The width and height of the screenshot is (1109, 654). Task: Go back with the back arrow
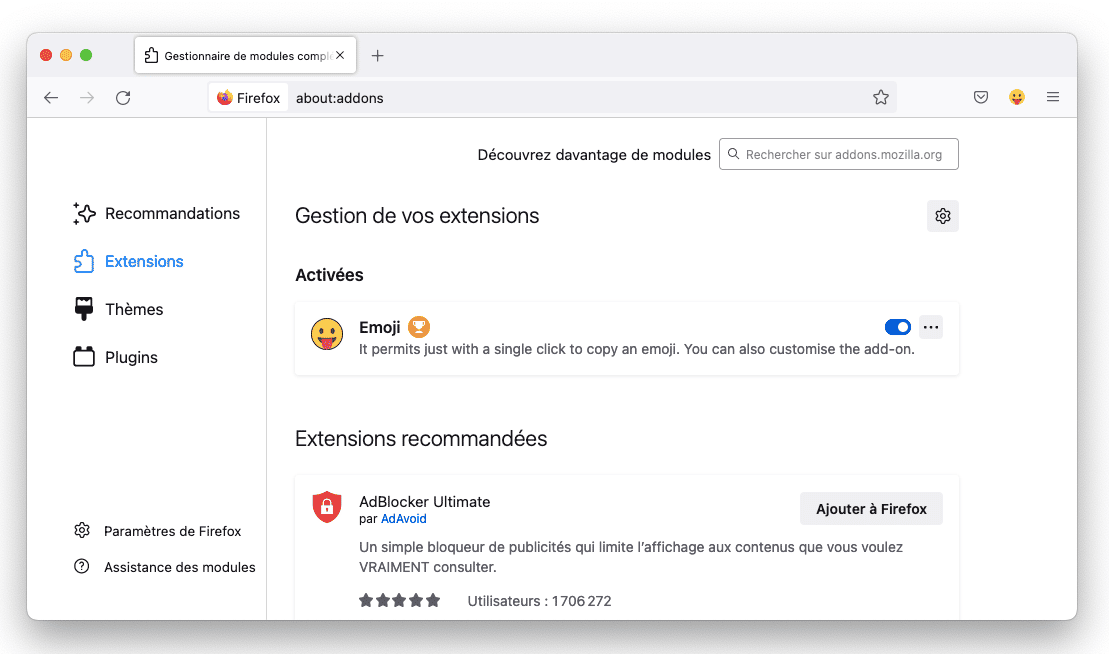(x=51, y=98)
